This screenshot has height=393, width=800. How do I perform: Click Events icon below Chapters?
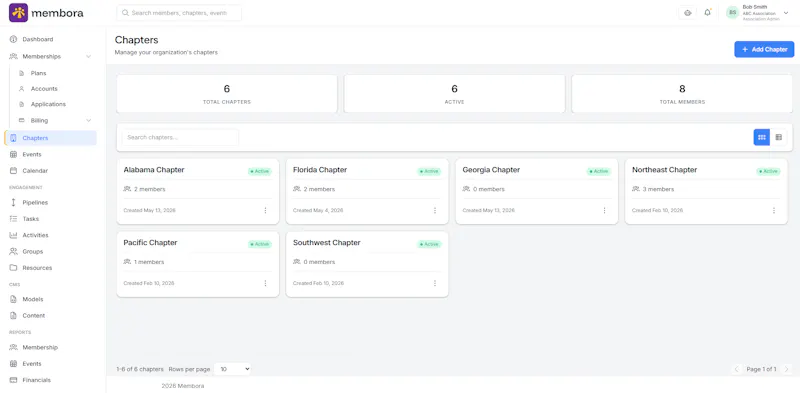13,155
